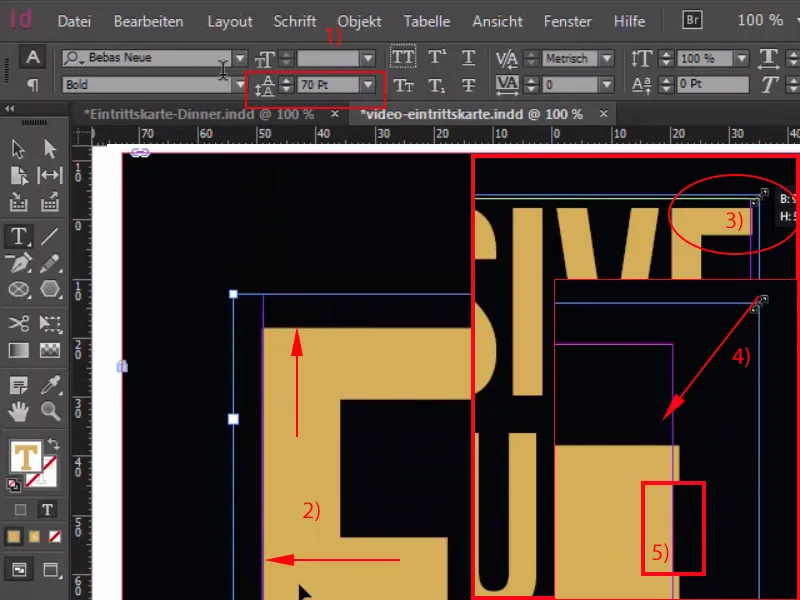Viewport: 800px width, 600px height.
Task: Switch to character formatting controls
Action: tap(33, 57)
